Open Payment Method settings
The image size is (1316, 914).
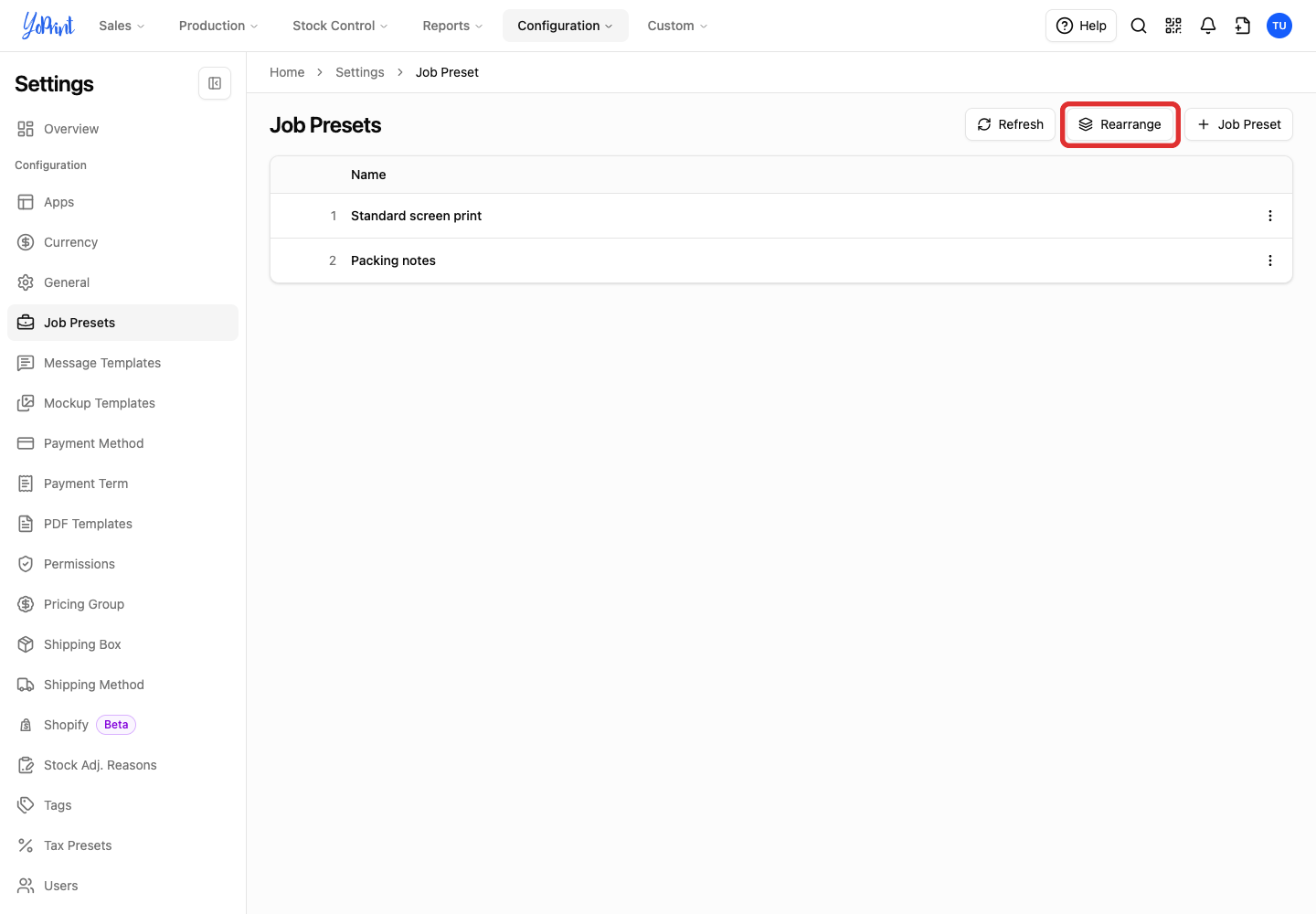(x=122, y=443)
